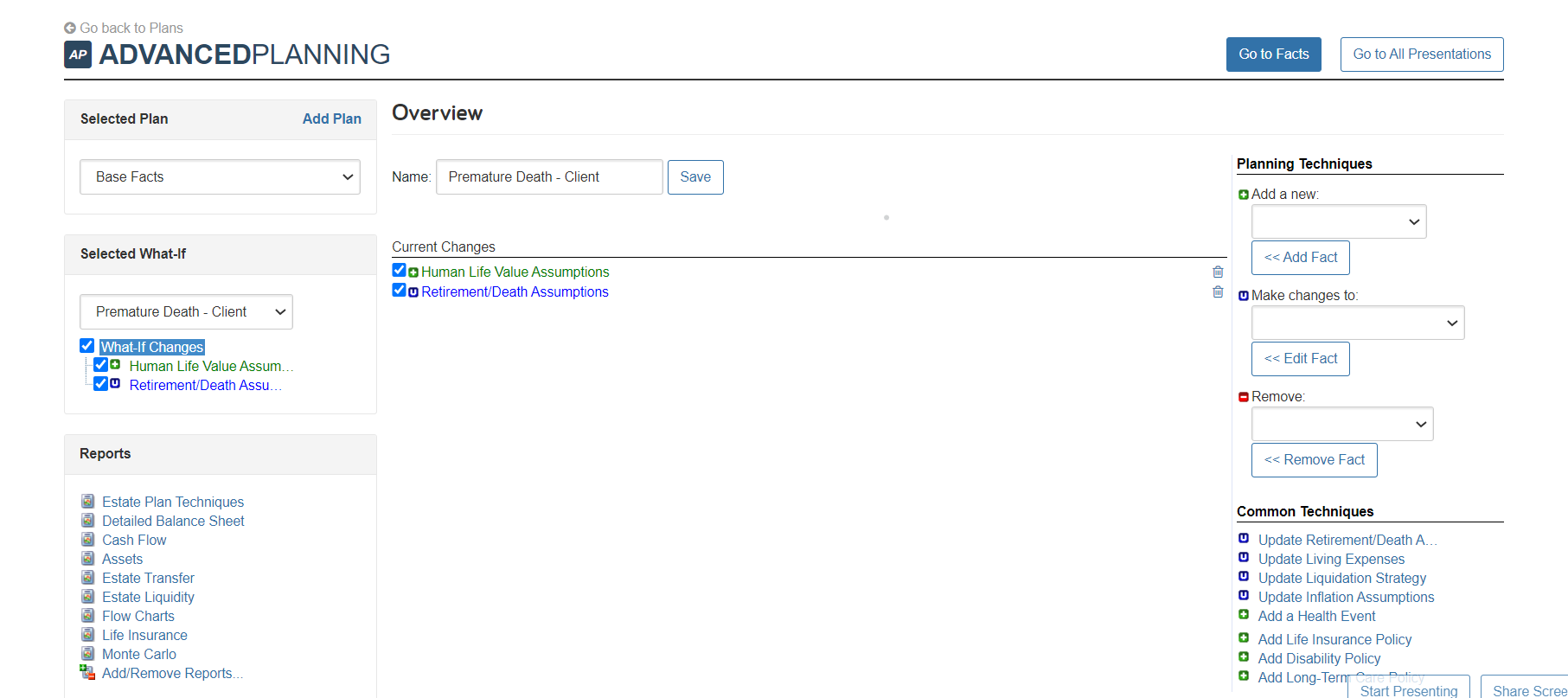Click the Go back to Plans link

(x=131, y=28)
